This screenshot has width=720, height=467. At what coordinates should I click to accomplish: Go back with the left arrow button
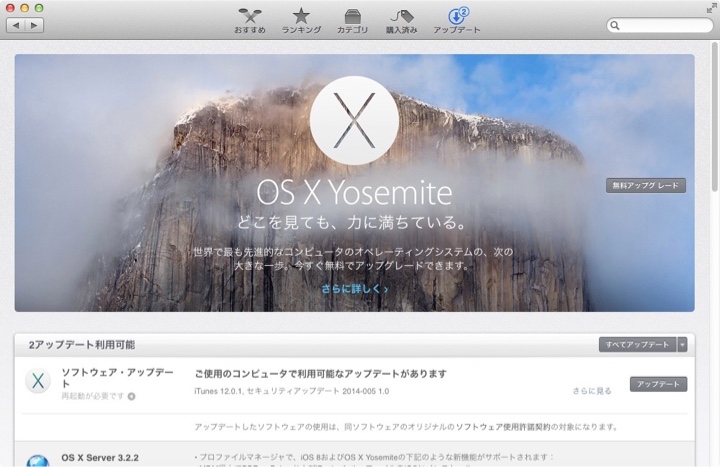(16, 25)
